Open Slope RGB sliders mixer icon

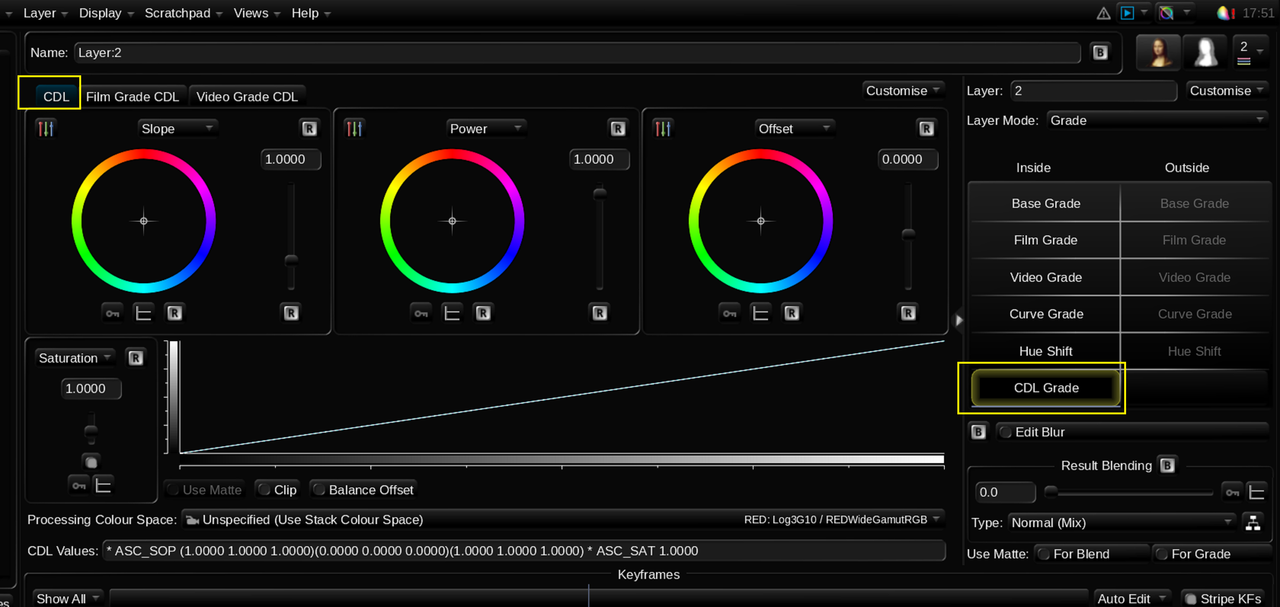[x=46, y=128]
